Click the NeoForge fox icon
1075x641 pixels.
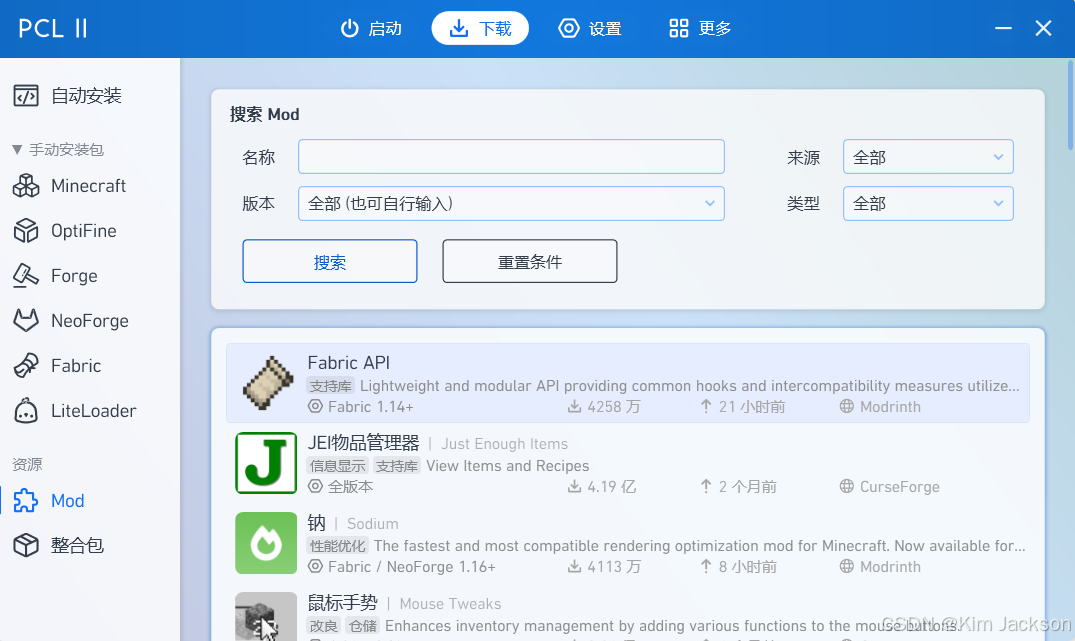point(26,320)
